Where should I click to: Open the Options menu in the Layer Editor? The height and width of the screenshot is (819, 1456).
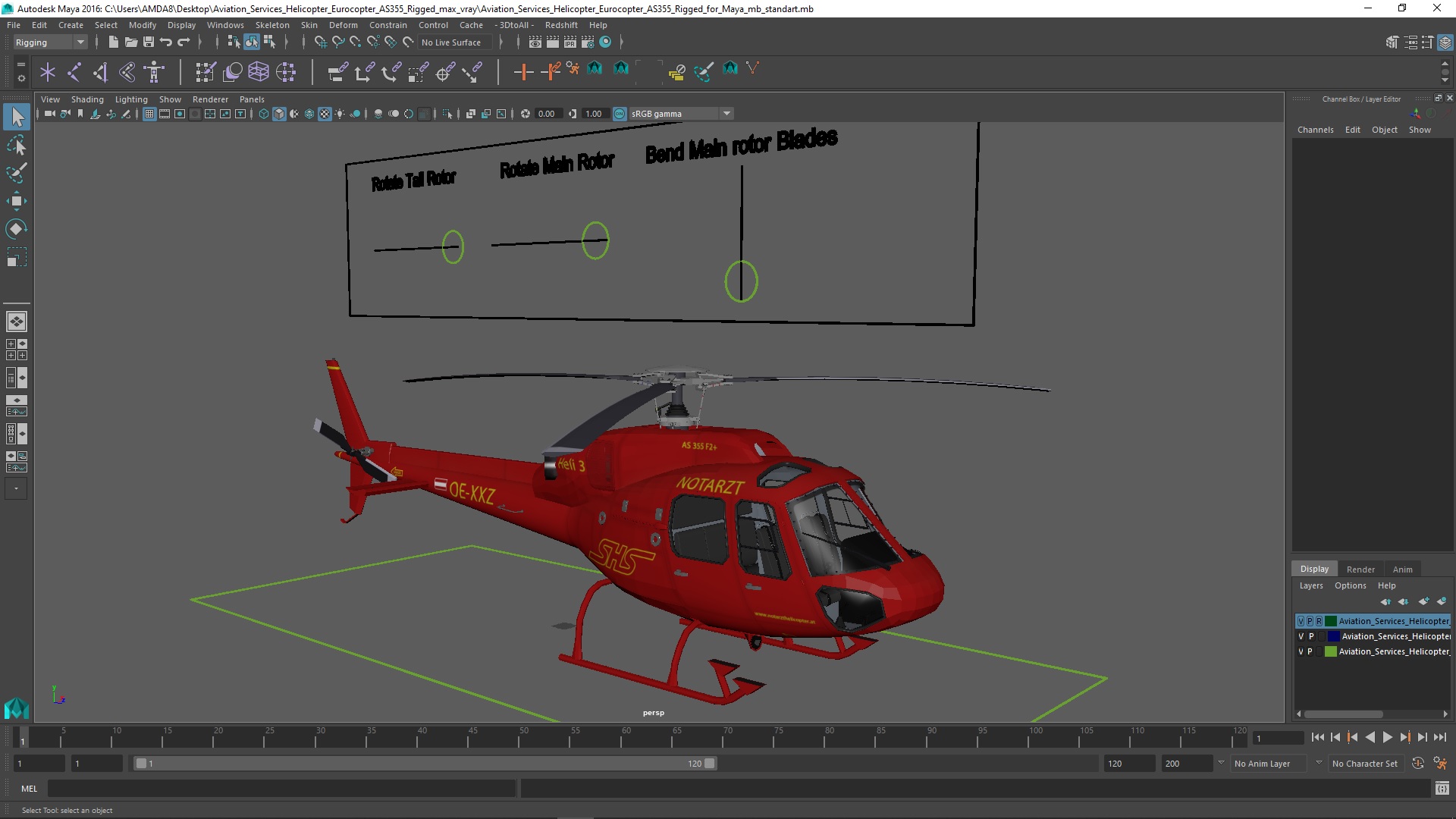click(x=1350, y=585)
